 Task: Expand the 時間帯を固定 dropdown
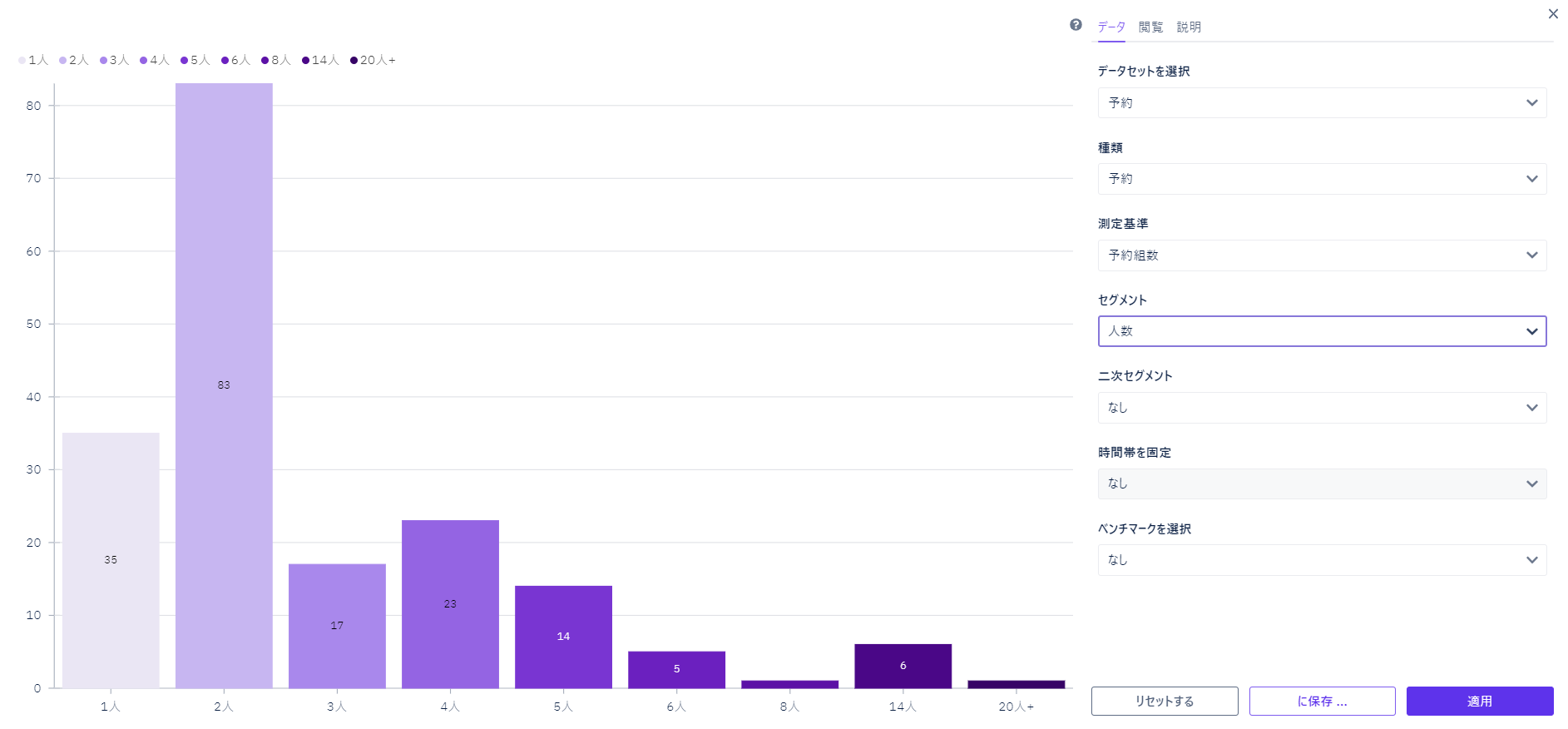click(x=1321, y=484)
